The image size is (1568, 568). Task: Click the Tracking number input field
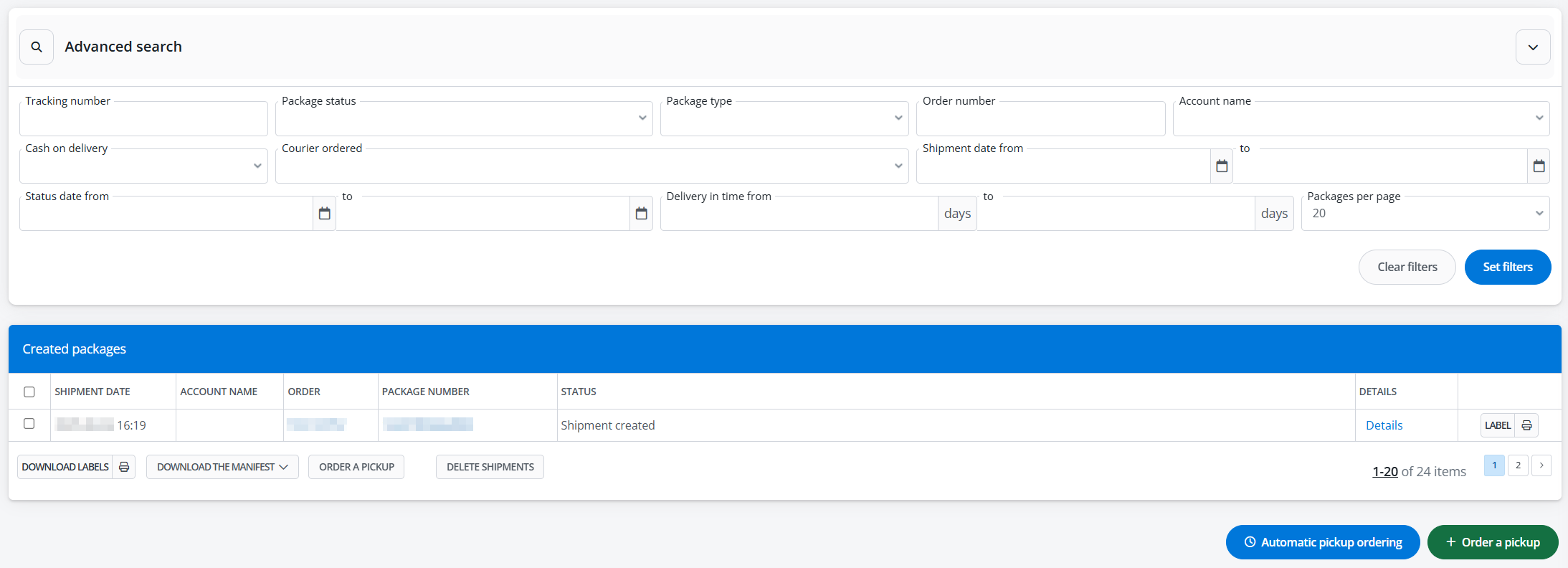[x=143, y=120]
